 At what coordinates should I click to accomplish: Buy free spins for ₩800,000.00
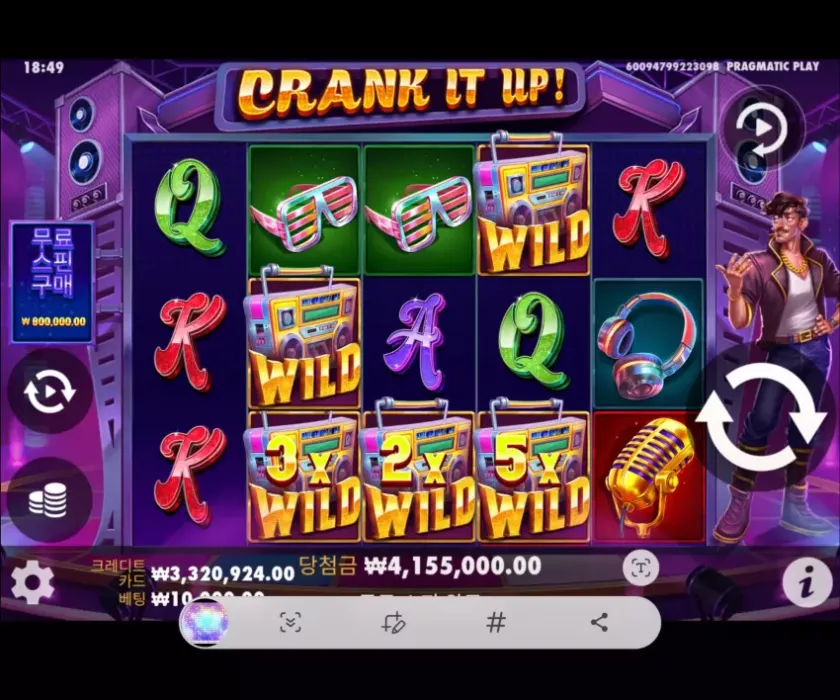click(x=52, y=282)
